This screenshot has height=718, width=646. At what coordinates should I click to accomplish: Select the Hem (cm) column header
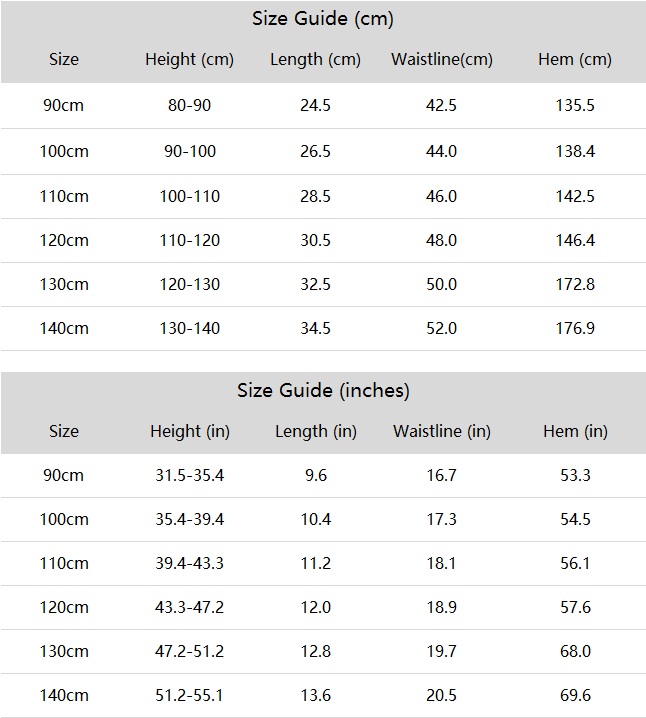(x=575, y=60)
